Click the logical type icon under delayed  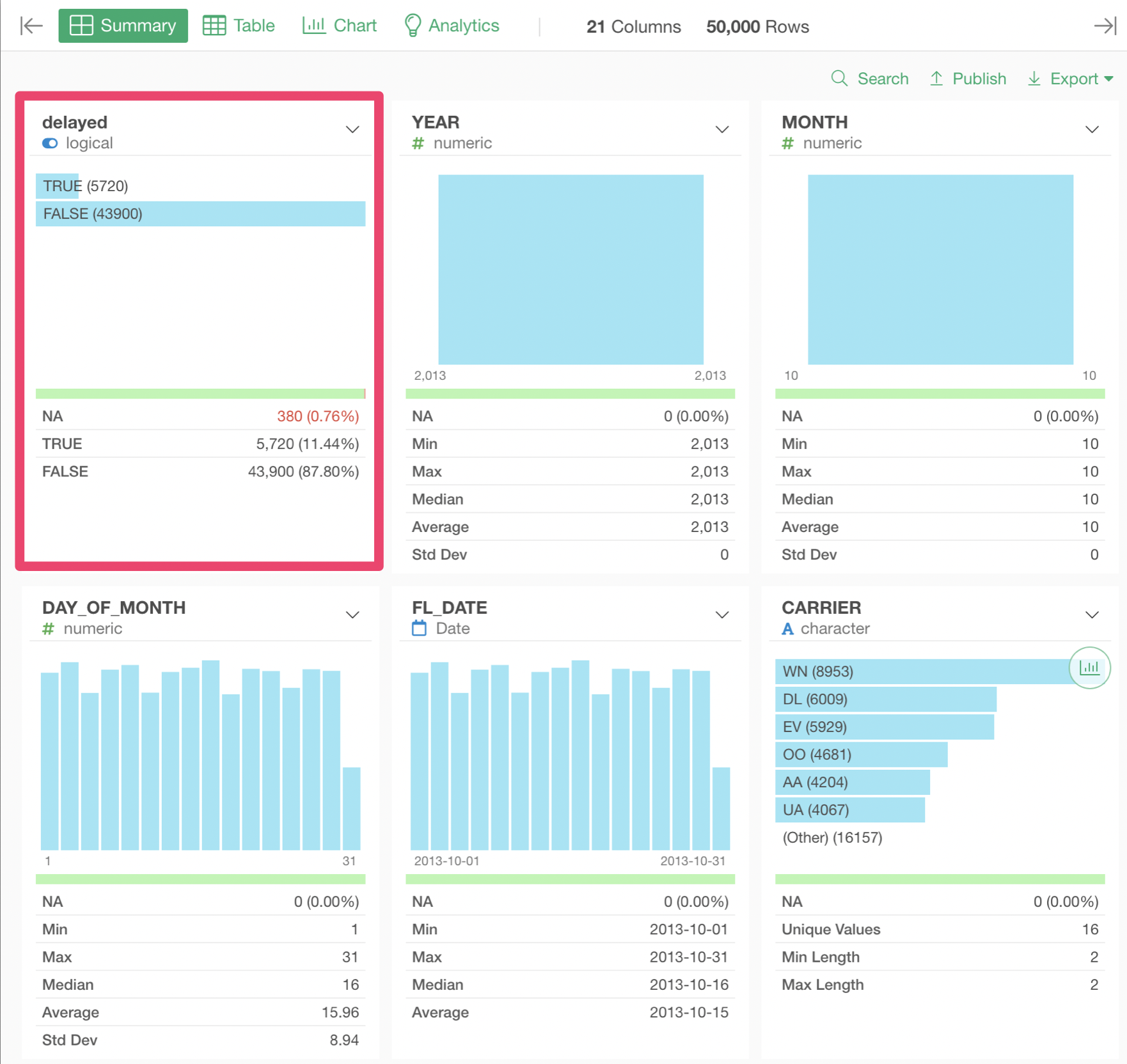(50, 143)
